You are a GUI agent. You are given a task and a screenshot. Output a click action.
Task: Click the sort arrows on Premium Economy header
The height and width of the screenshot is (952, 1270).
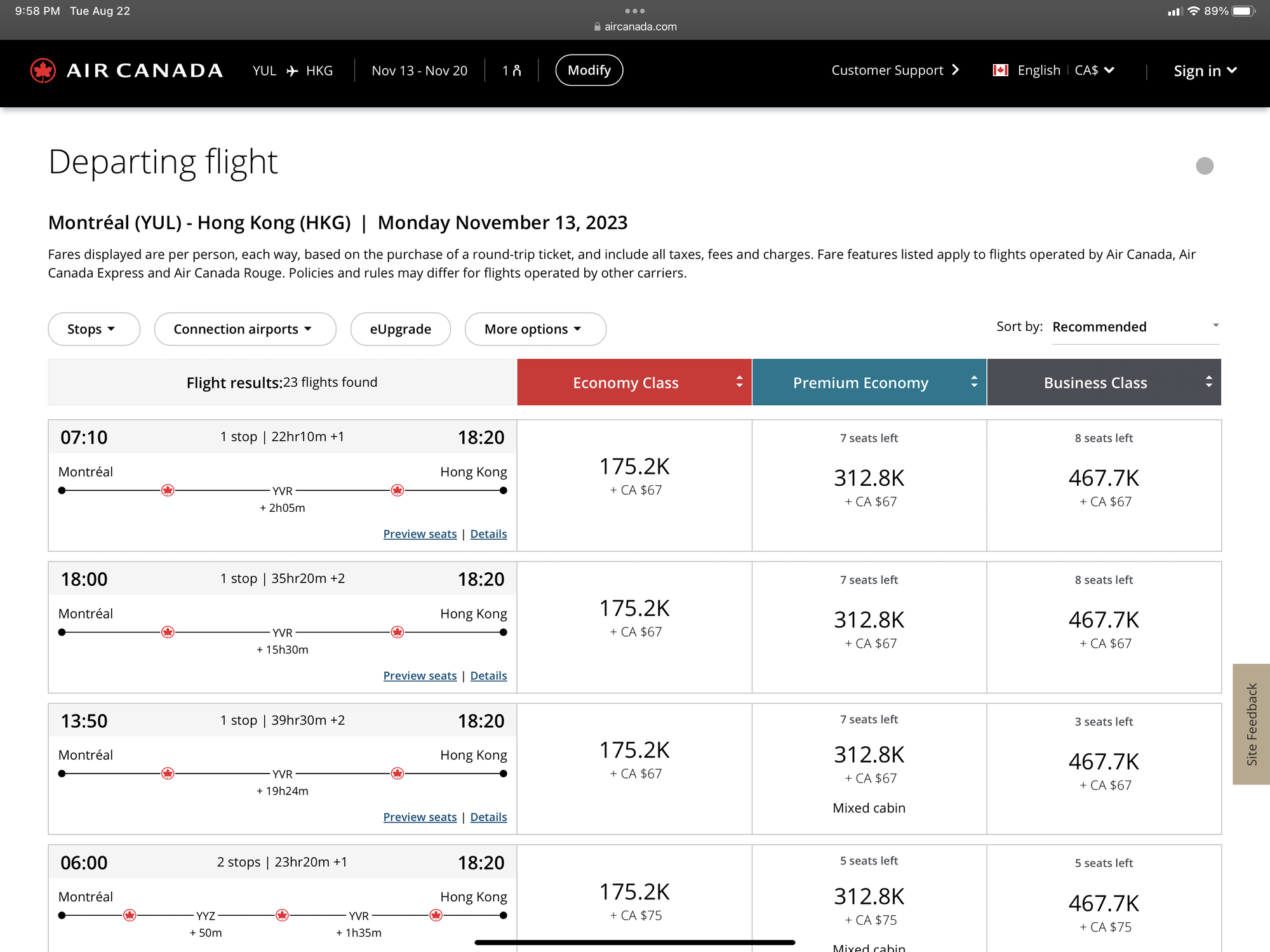973,382
